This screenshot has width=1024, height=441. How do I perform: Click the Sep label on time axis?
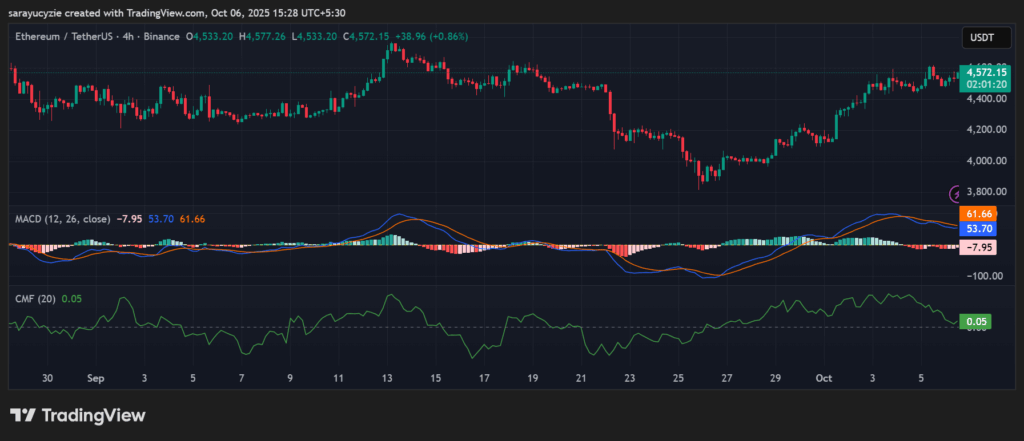(x=95, y=380)
